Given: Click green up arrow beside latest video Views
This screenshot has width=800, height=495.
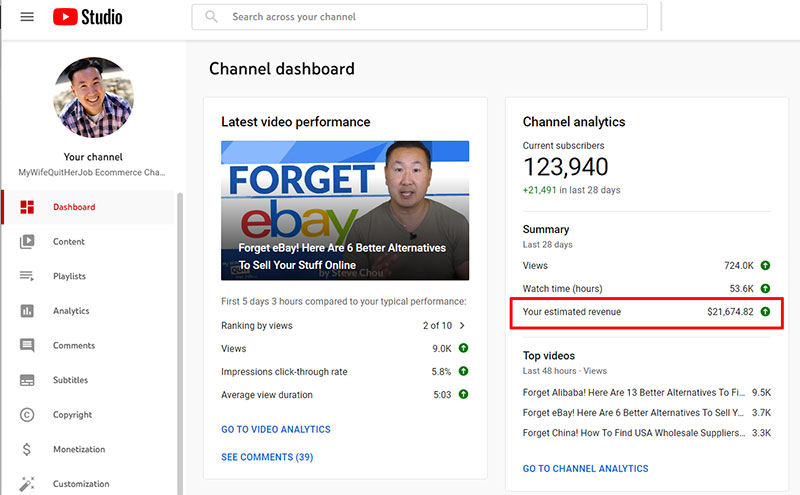Looking at the screenshot, I should pyautogui.click(x=463, y=348).
